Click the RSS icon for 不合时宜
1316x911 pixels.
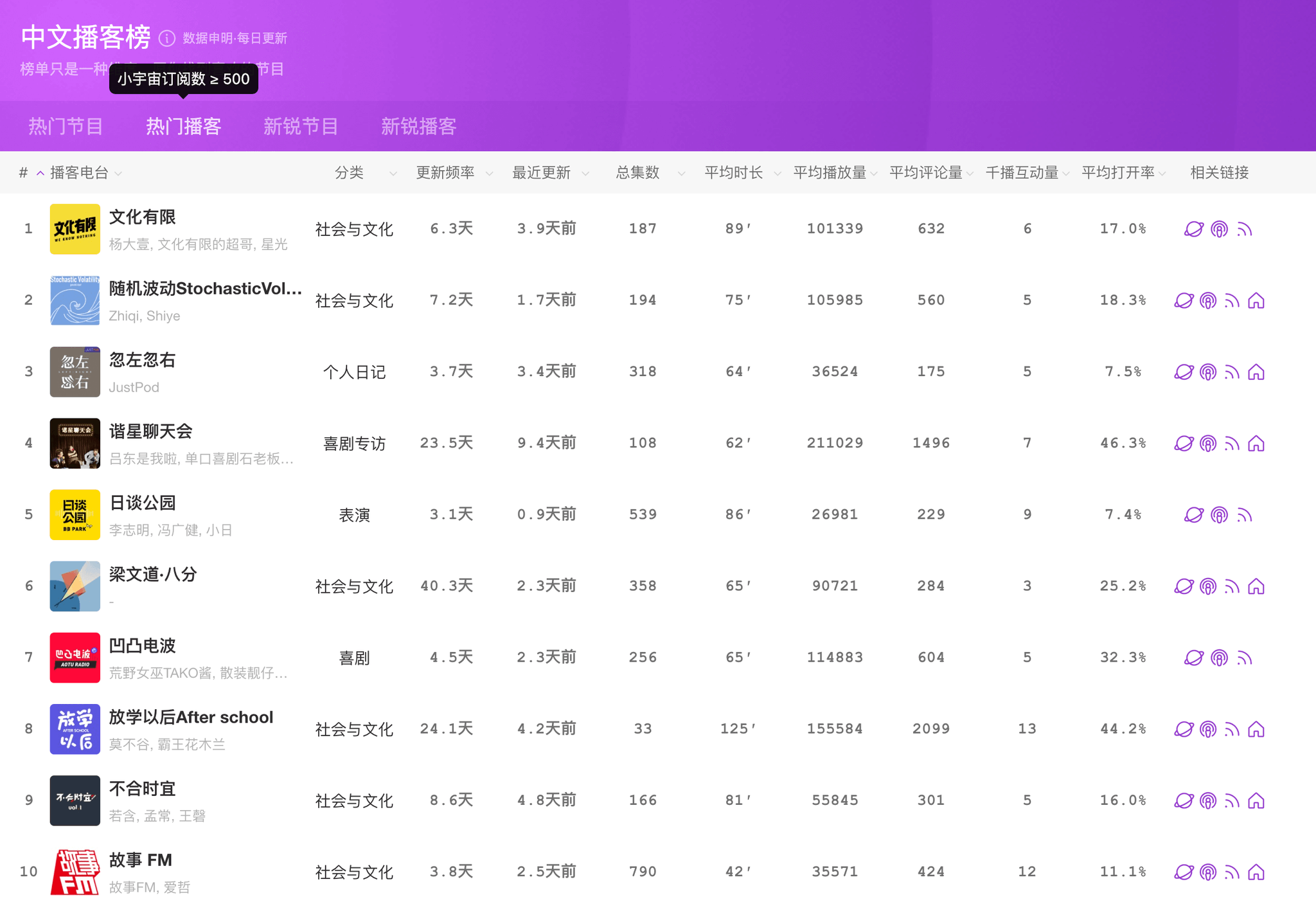coord(1232,800)
